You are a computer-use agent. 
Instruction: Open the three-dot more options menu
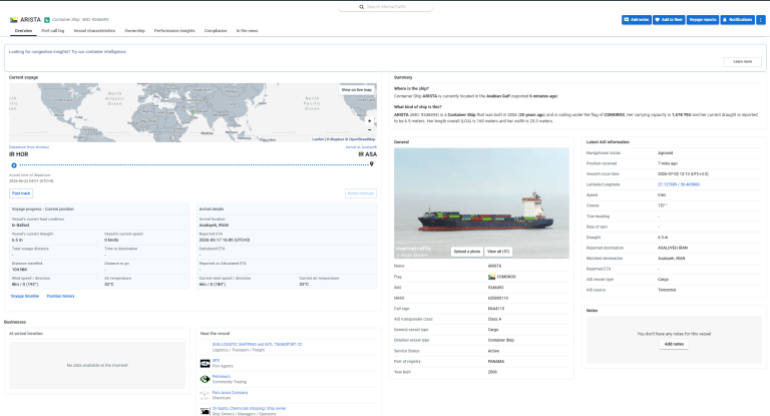761,20
